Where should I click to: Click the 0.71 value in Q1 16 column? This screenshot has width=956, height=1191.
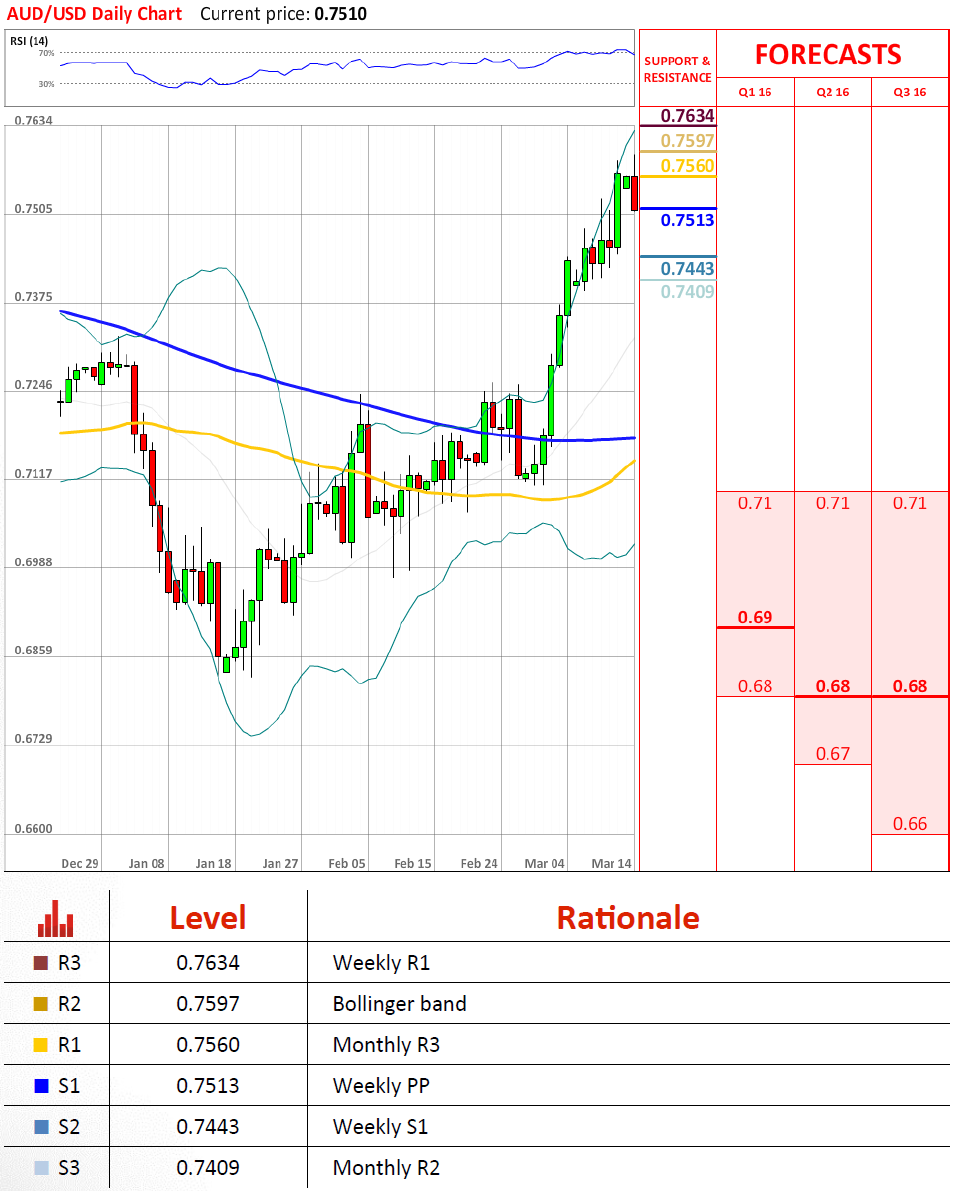(x=755, y=503)
